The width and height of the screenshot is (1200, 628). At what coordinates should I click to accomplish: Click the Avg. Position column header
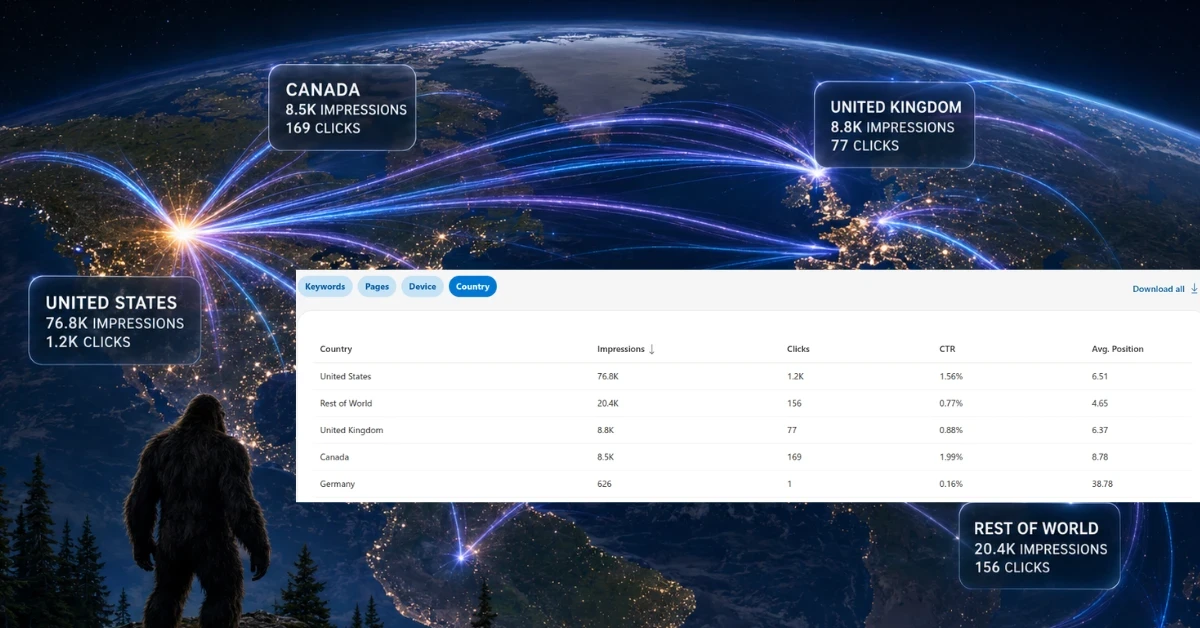1117,349
